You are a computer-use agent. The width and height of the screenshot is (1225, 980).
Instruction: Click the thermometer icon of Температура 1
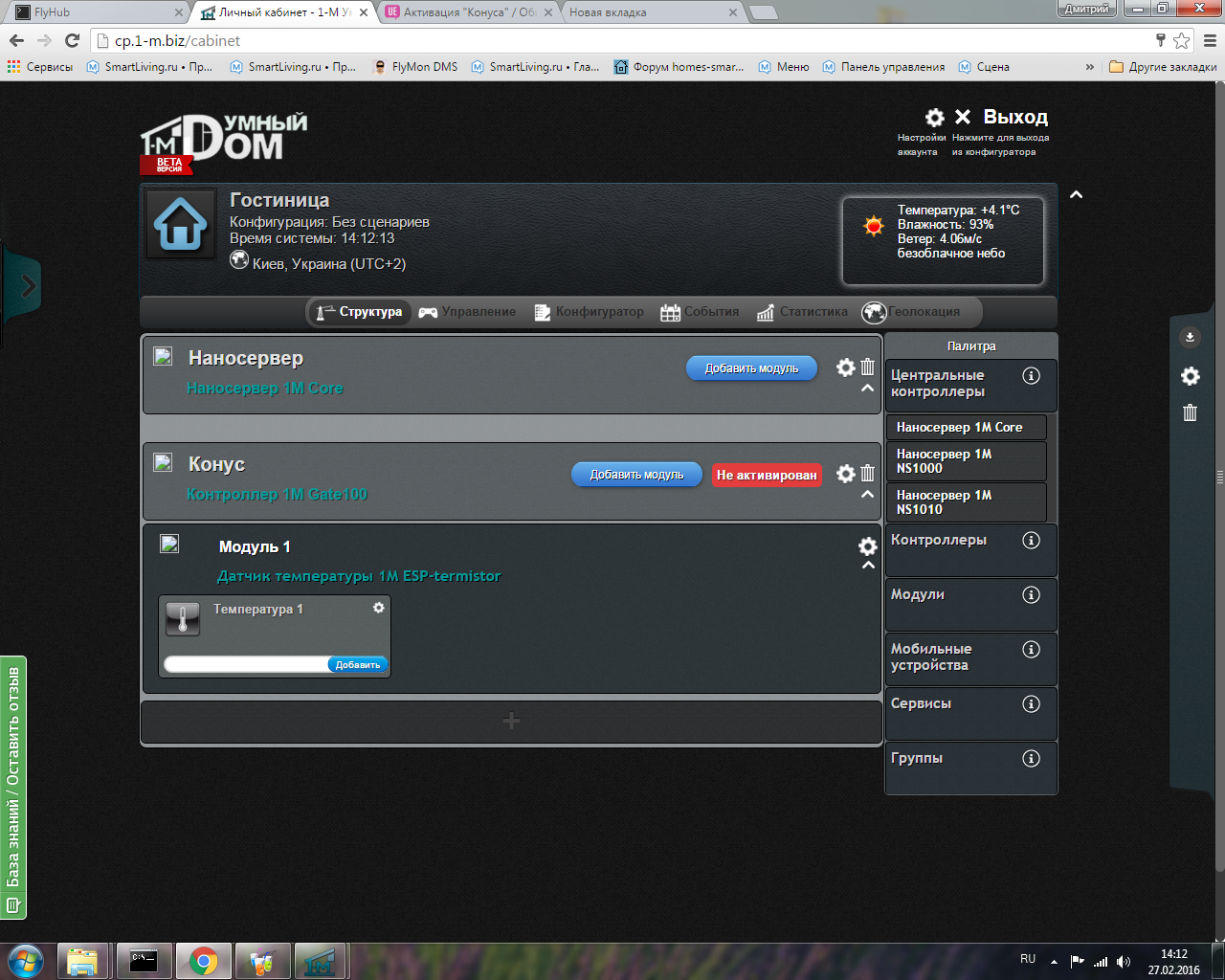pos(183,619)
